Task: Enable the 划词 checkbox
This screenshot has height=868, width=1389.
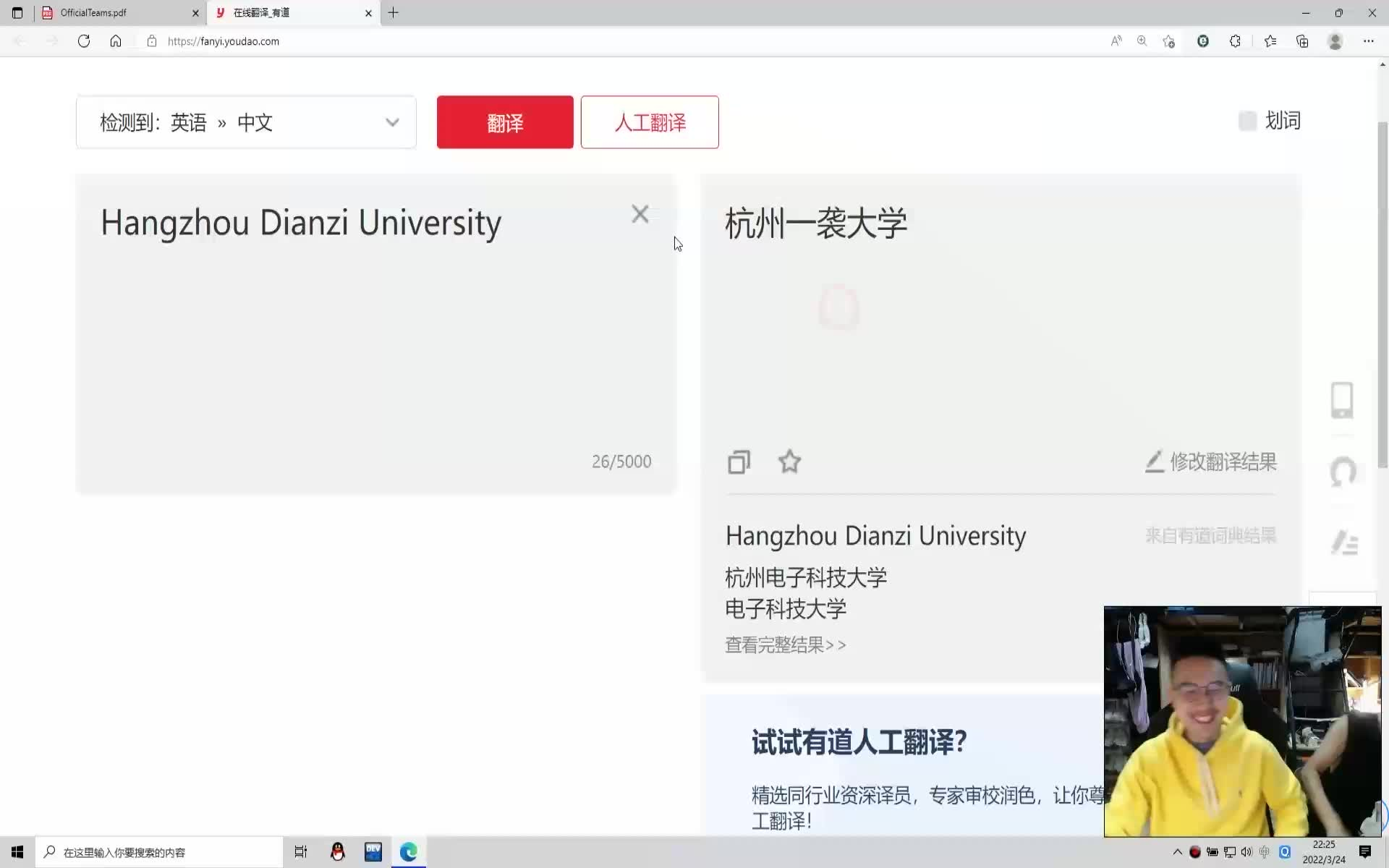Action: pyautogui.click(x=1247, y=121)
